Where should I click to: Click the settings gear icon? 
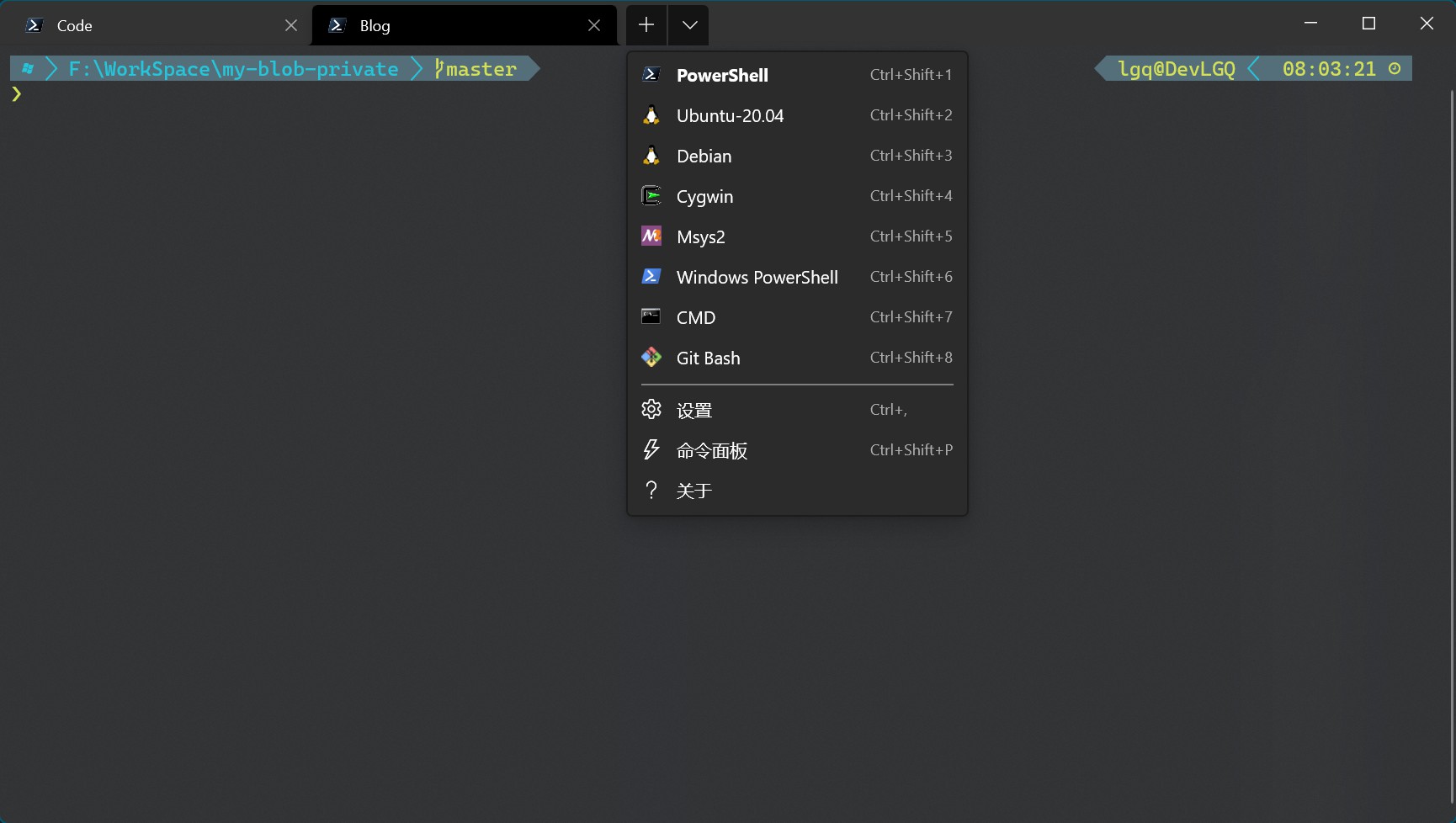pyautogui.click(x=651, y=409)
